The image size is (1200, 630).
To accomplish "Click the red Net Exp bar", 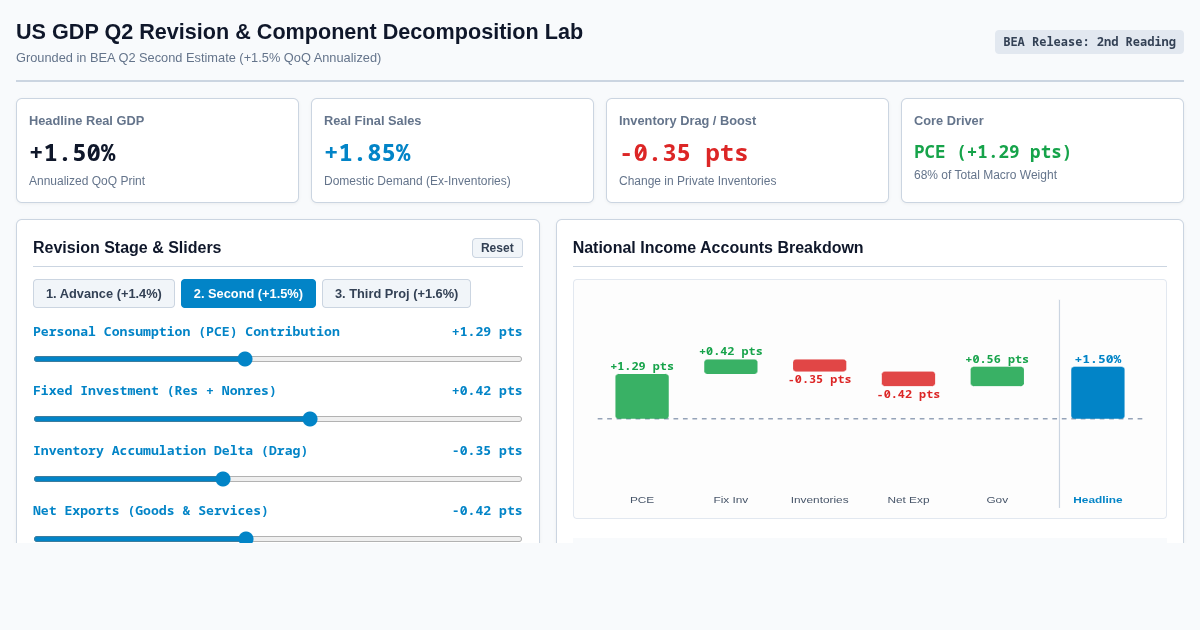I will [908, 379].
